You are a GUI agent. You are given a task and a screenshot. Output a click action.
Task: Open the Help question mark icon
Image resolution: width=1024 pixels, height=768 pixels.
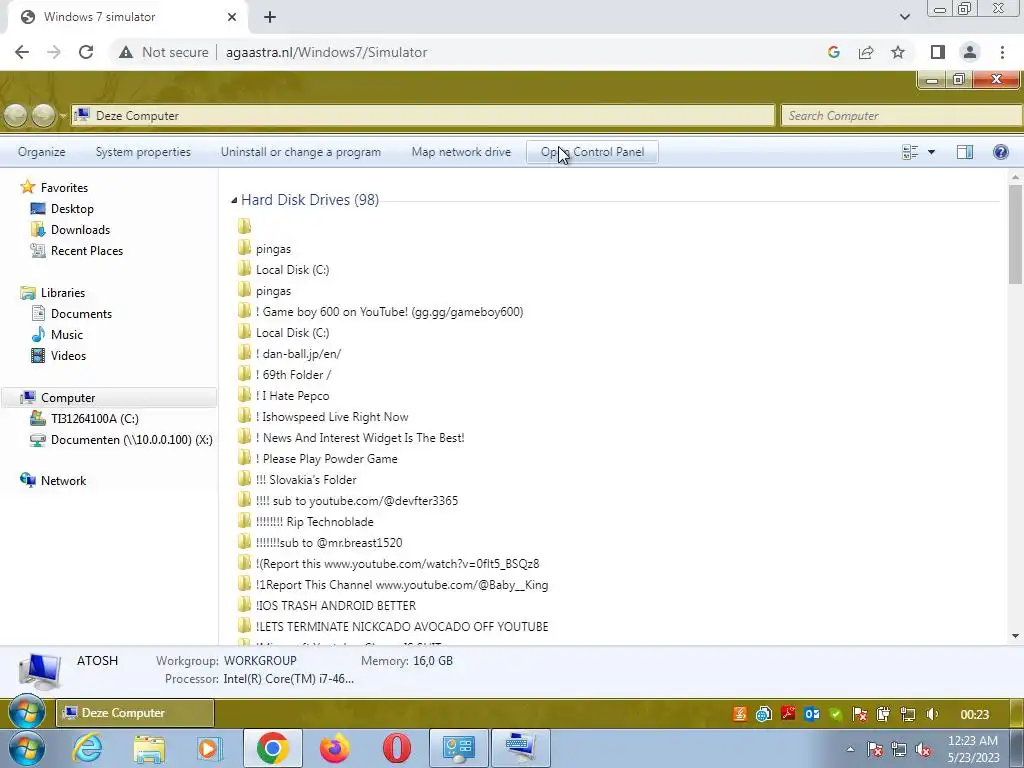click(x=1000, y=152)
